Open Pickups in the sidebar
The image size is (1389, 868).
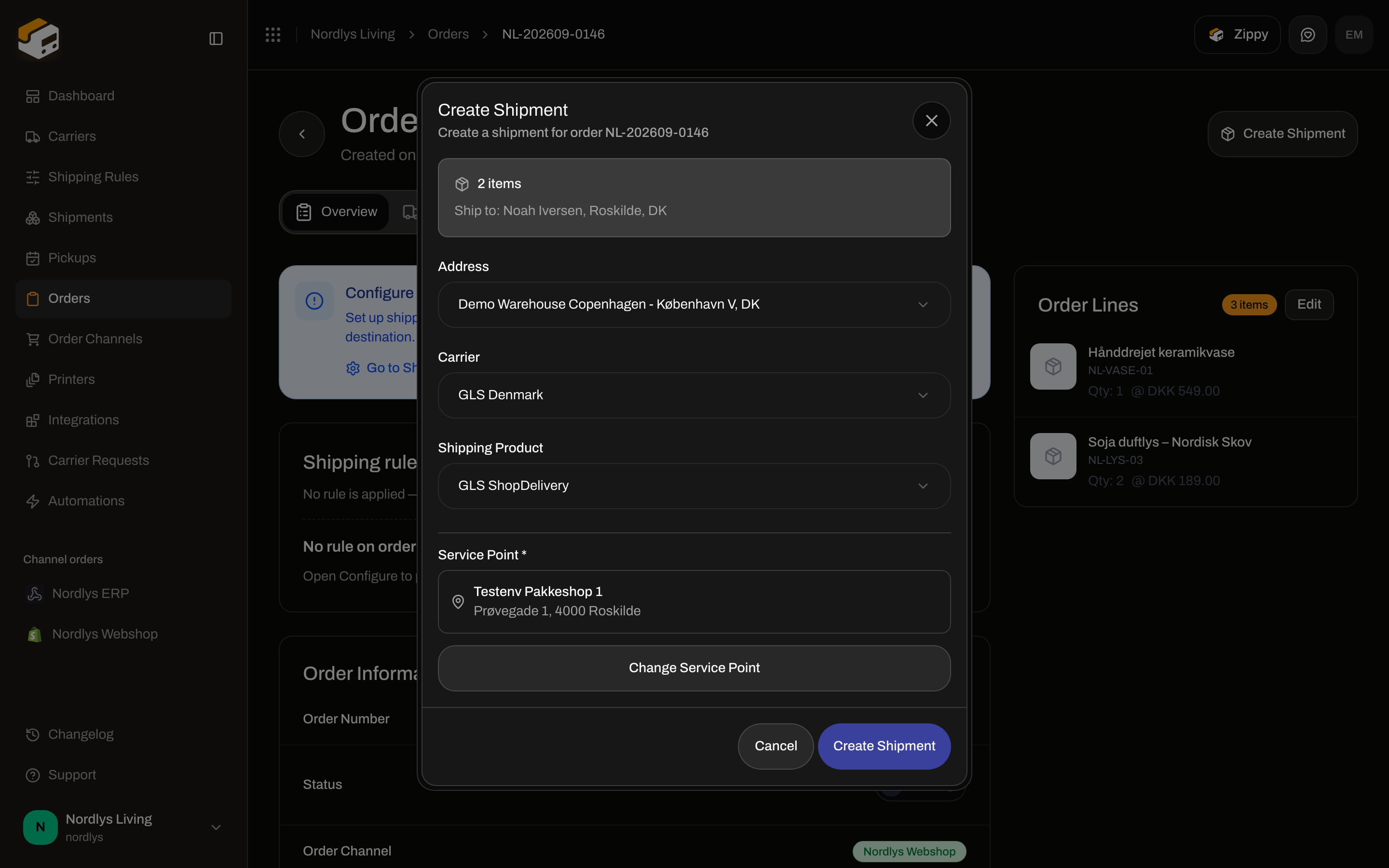tap(123, 258)
